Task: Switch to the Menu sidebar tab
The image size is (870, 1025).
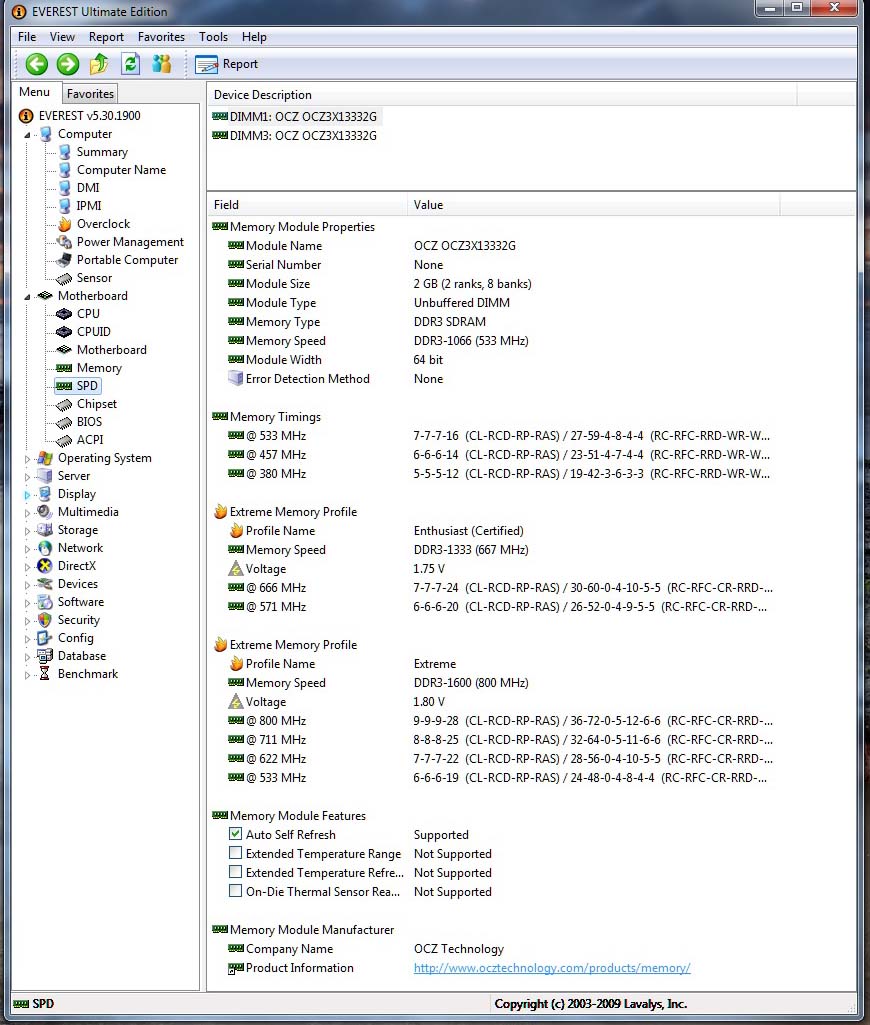Action: coord(35,92)
